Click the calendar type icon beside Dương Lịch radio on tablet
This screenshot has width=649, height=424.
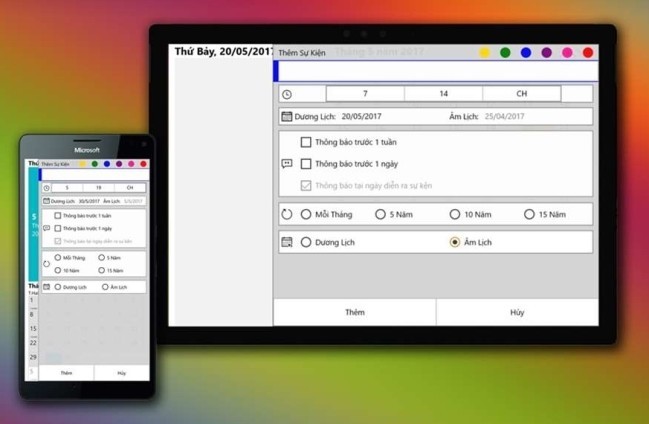(x=287, y=242)
